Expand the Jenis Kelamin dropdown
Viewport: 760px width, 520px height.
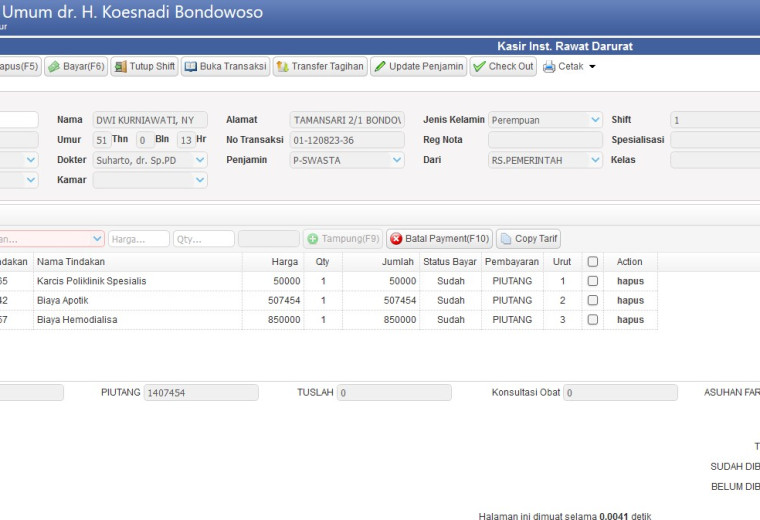pyautogui.click(x=595, y=120)
